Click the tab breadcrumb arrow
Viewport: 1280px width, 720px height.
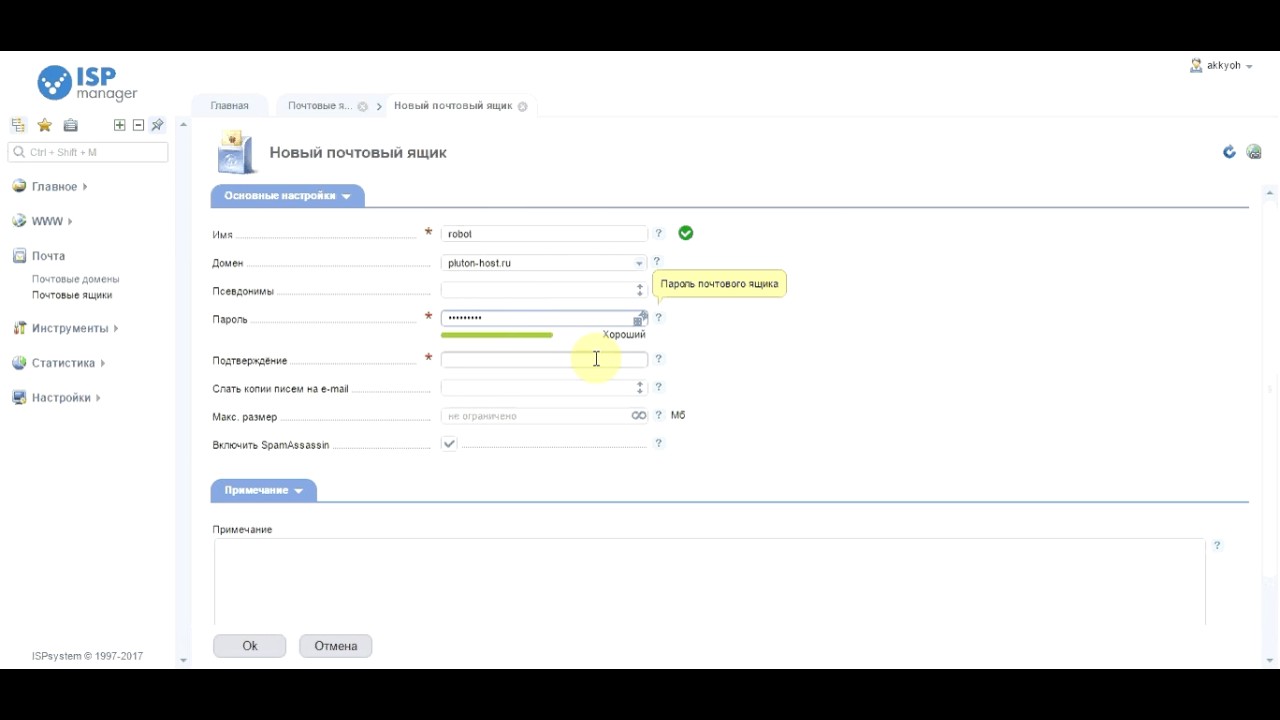[379, 107]
